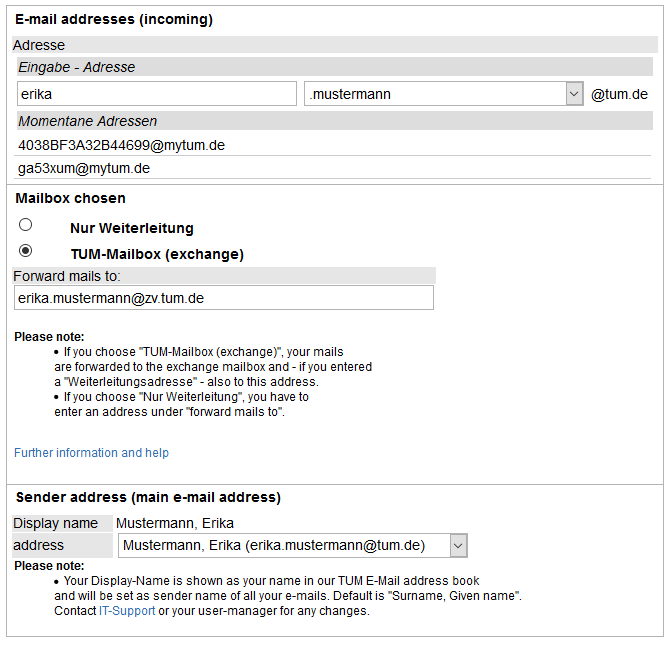671x645 pixels.
Task: Click the "address" label beside sender dropdown
Action: pos(38,545)
